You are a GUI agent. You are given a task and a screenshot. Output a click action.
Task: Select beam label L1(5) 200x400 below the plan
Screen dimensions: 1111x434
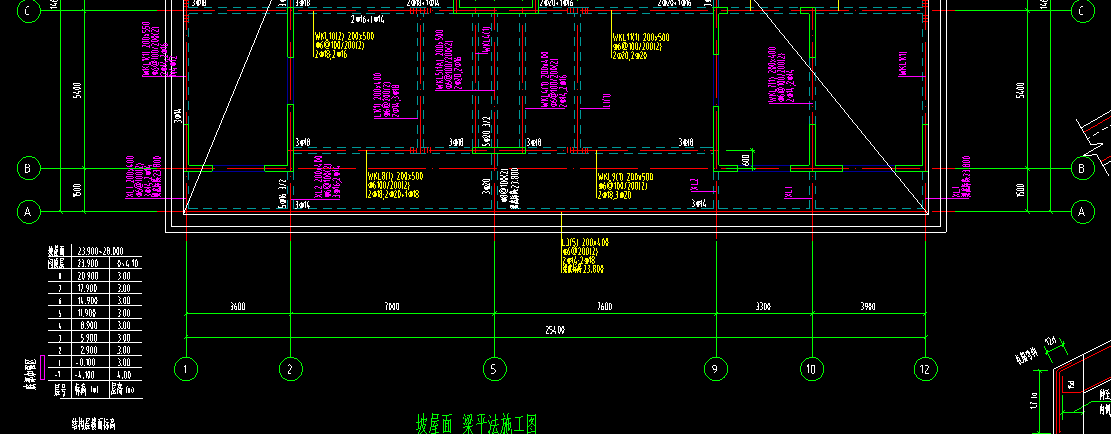click(x=587, y=242)
